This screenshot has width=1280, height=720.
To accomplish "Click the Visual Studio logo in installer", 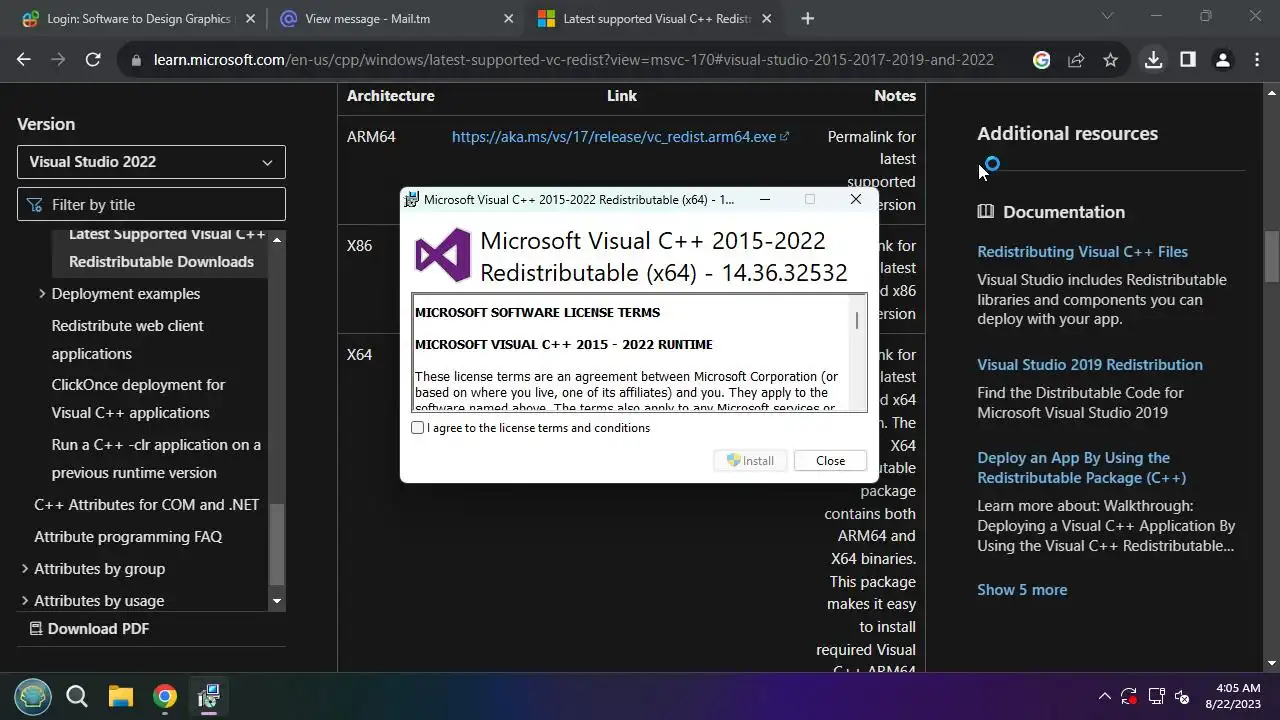I will tap(443, 255).
